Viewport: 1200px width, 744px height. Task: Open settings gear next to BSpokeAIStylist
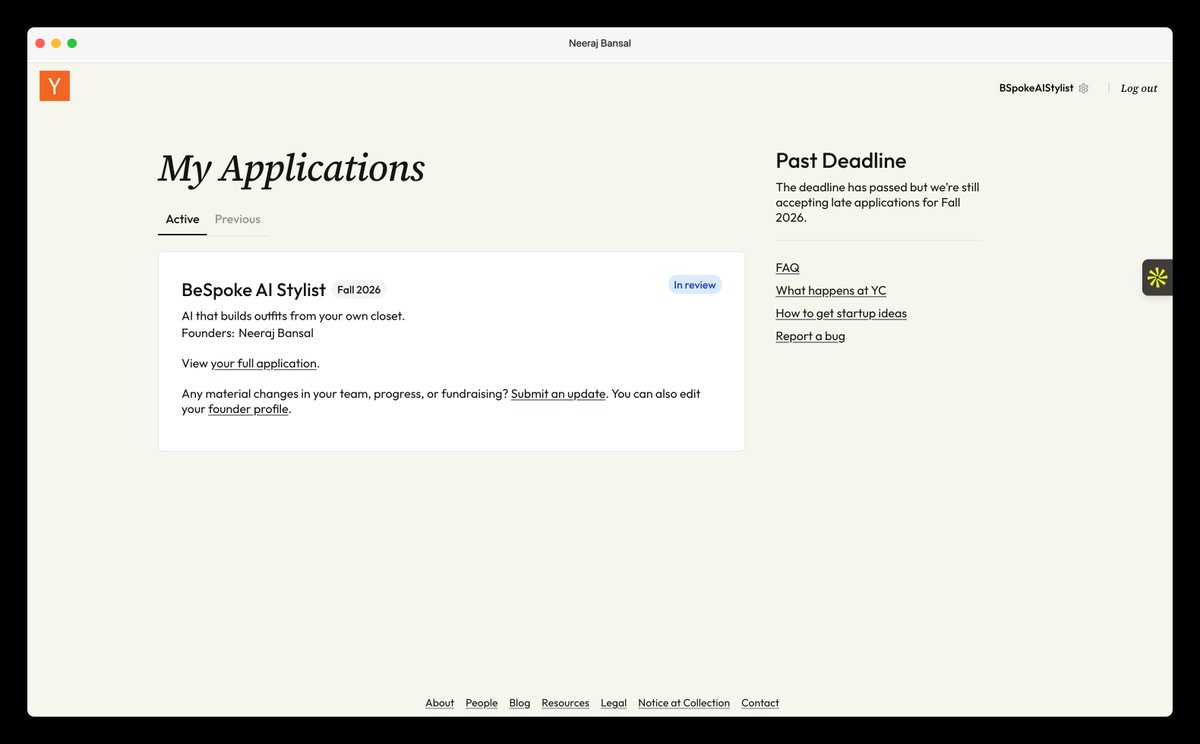coord(1083,88)
